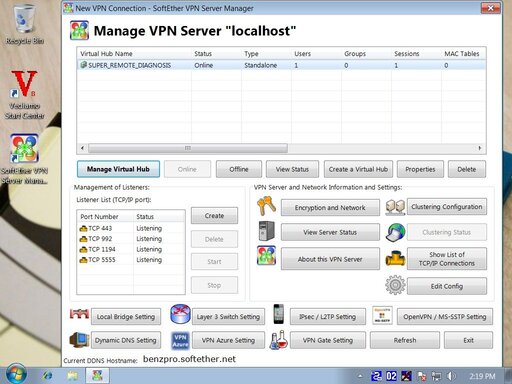The image size is (512, 384).
Task: Click the View Status button
Action: [x=292, y=169]
